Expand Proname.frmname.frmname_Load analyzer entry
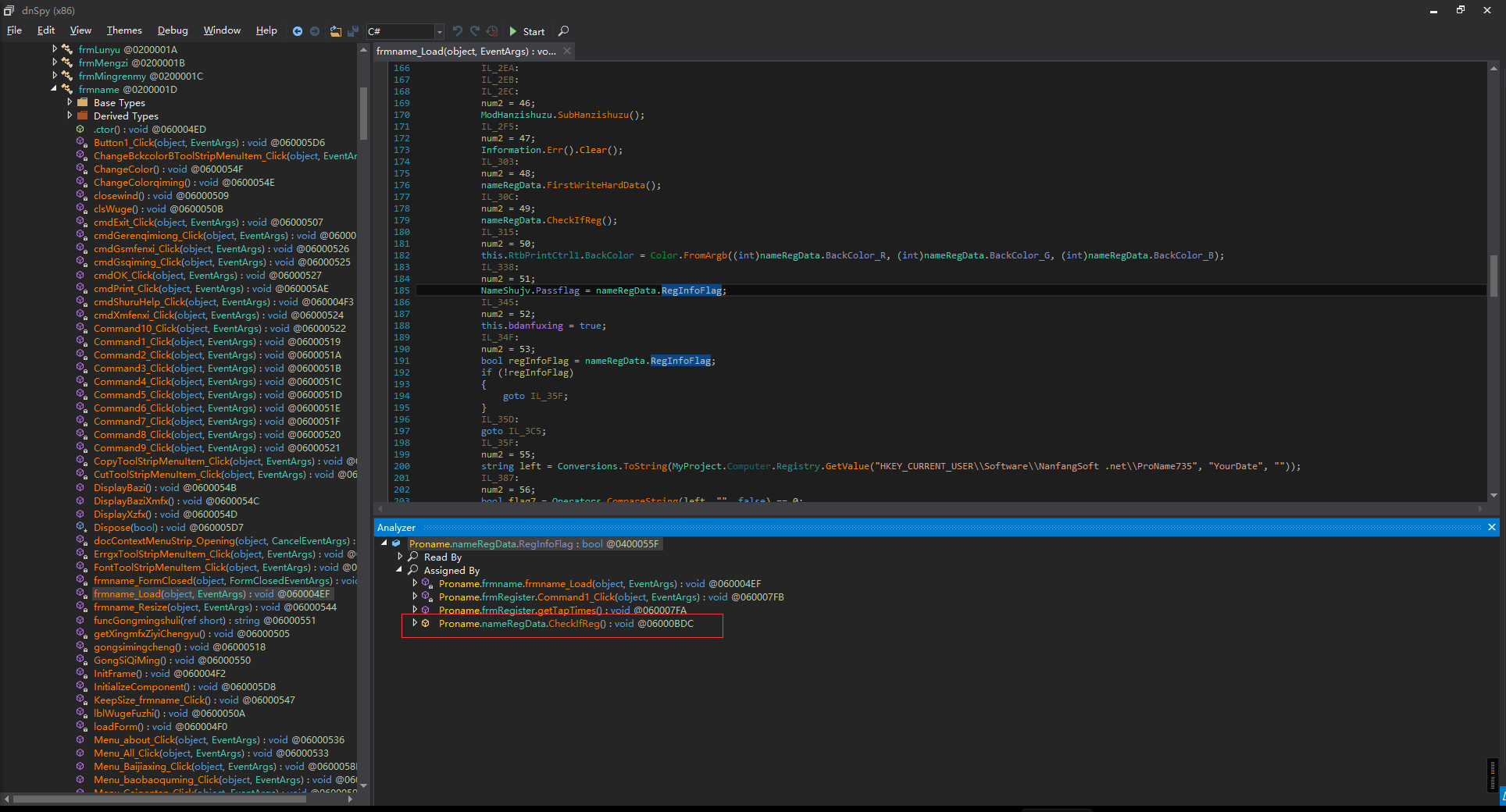The height and width of the screenshot is (812, 1506). [x=415, y=583]
